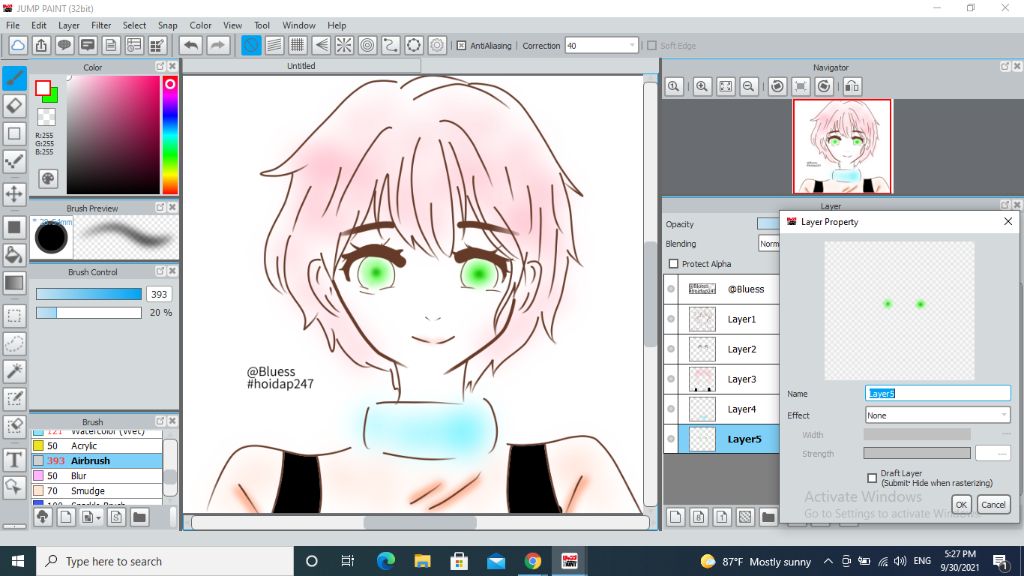Toggle visibility of @Bluess layer
This screenshot has width=1024, height=576.
click(x=671, y=289)
